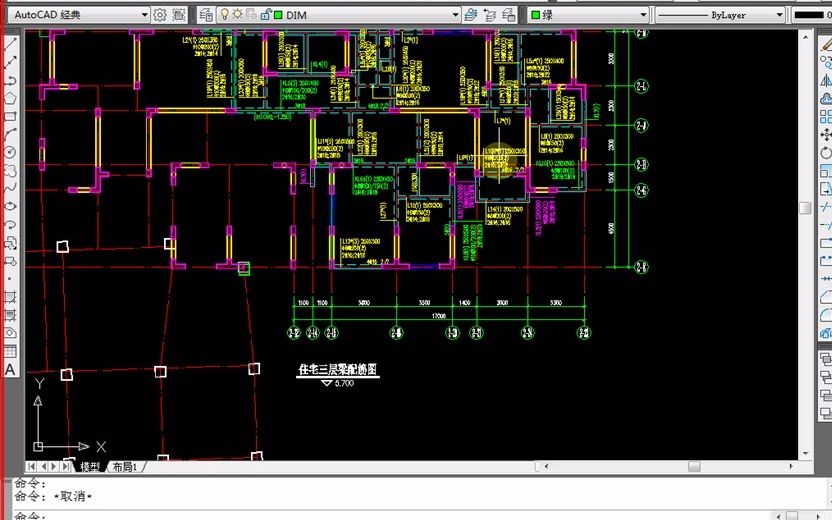Viewport: 832px width, 520px height.
Task: Select the Circle drawing tool
Action: point(10,152)
